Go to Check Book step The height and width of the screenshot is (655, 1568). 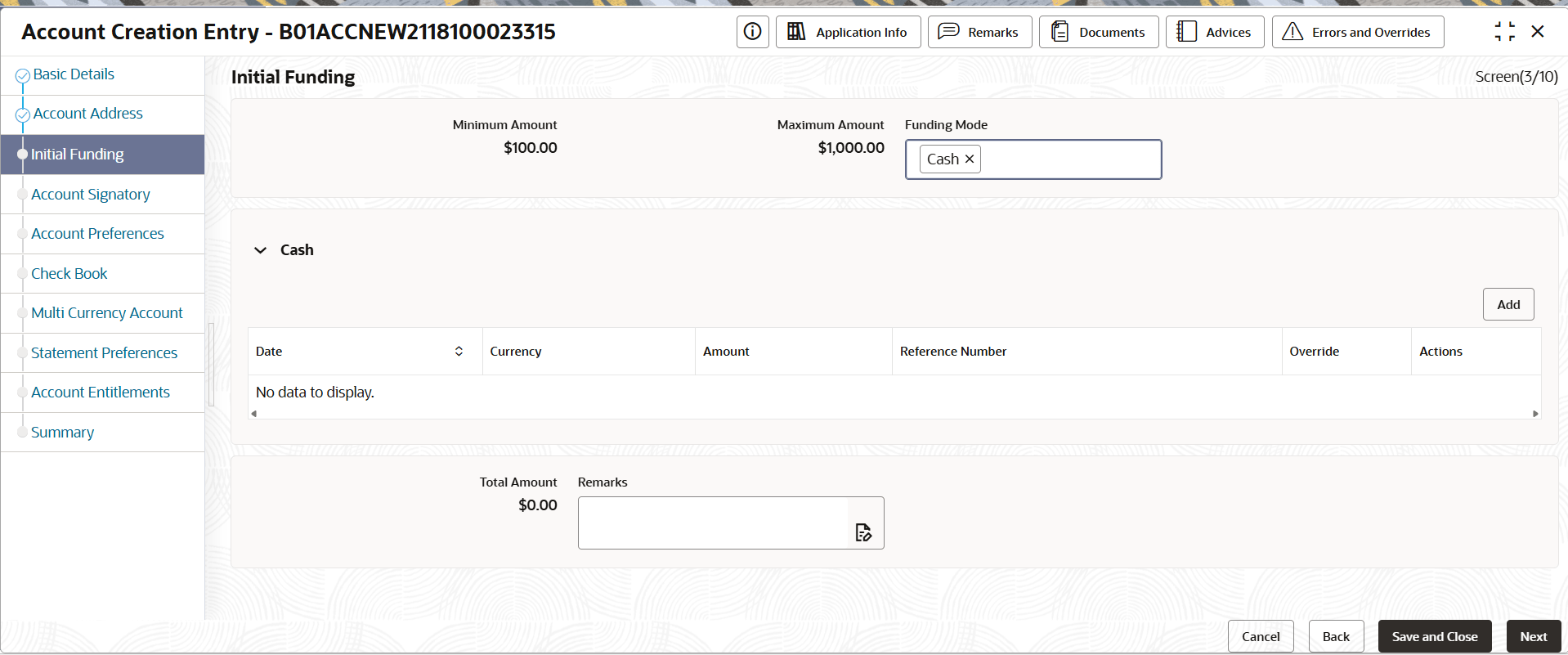(x=69, y=274)
